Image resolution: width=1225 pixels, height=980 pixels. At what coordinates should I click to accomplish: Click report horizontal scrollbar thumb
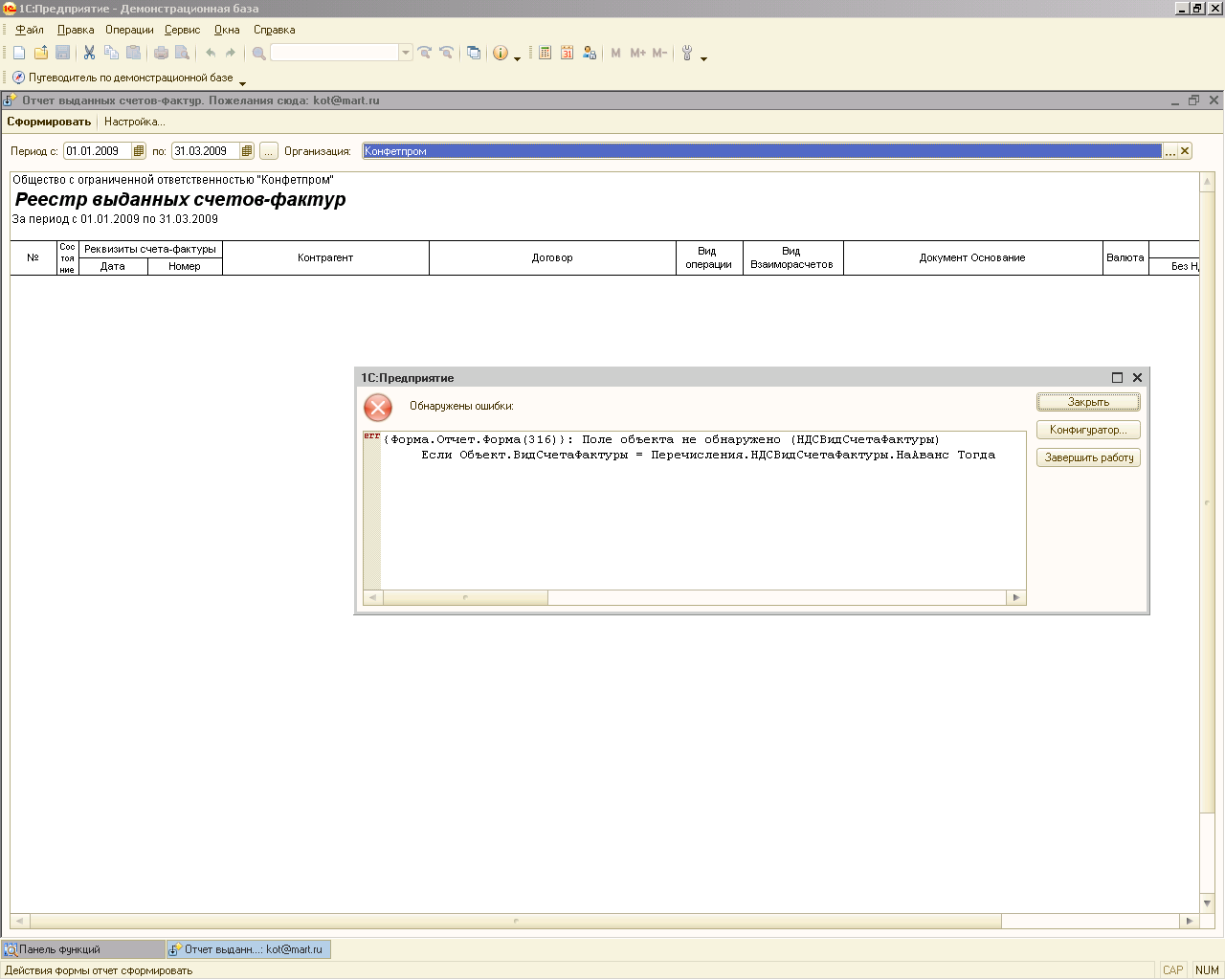point(515,921)
